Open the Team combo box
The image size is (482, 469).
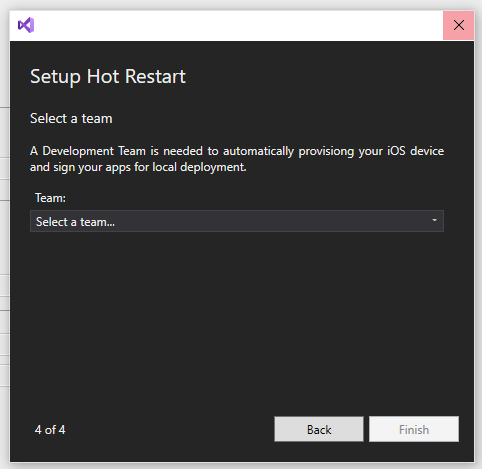click(x=237, y=221)
